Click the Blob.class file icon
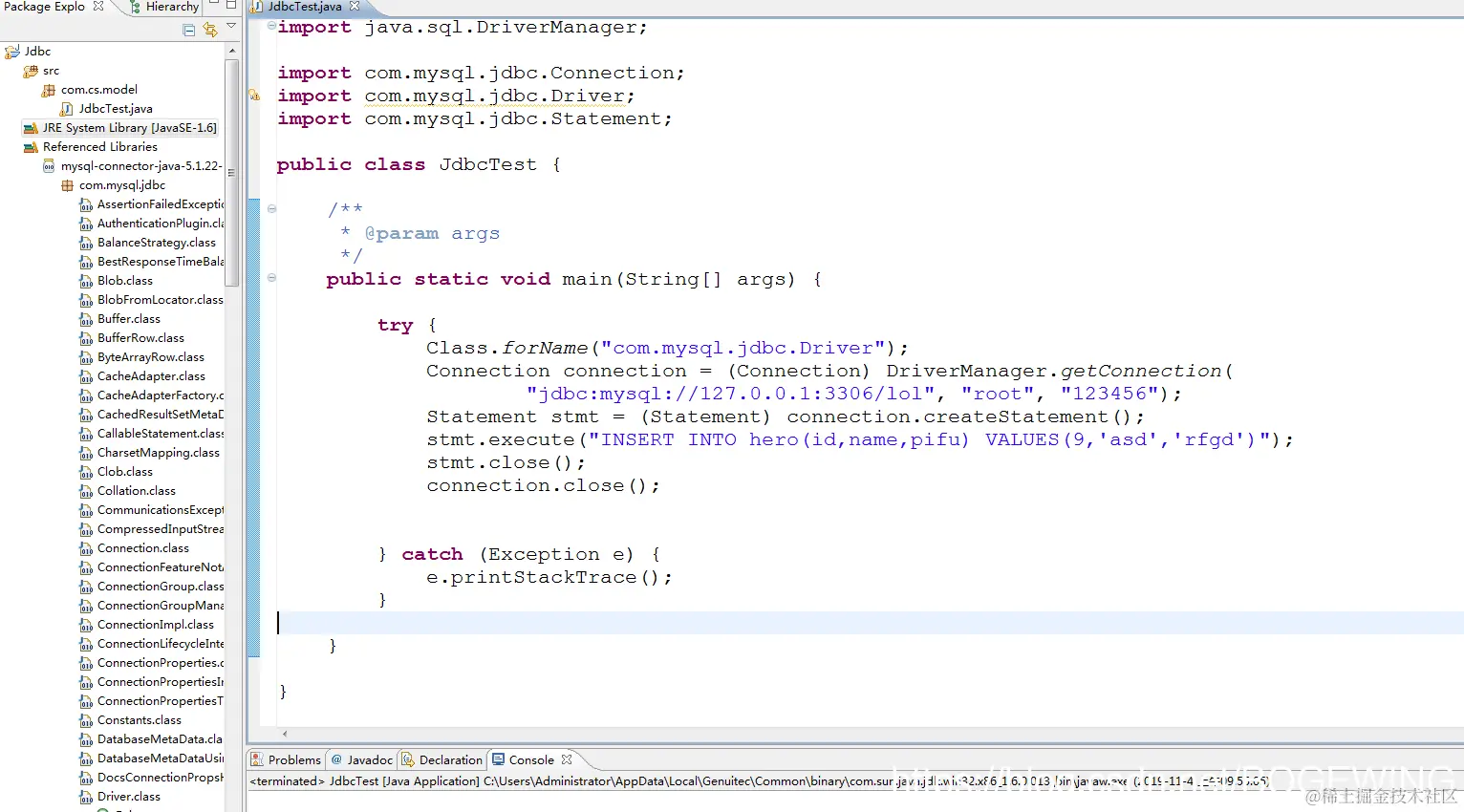This screenshot has height=812, width=1464. (86, 281)
